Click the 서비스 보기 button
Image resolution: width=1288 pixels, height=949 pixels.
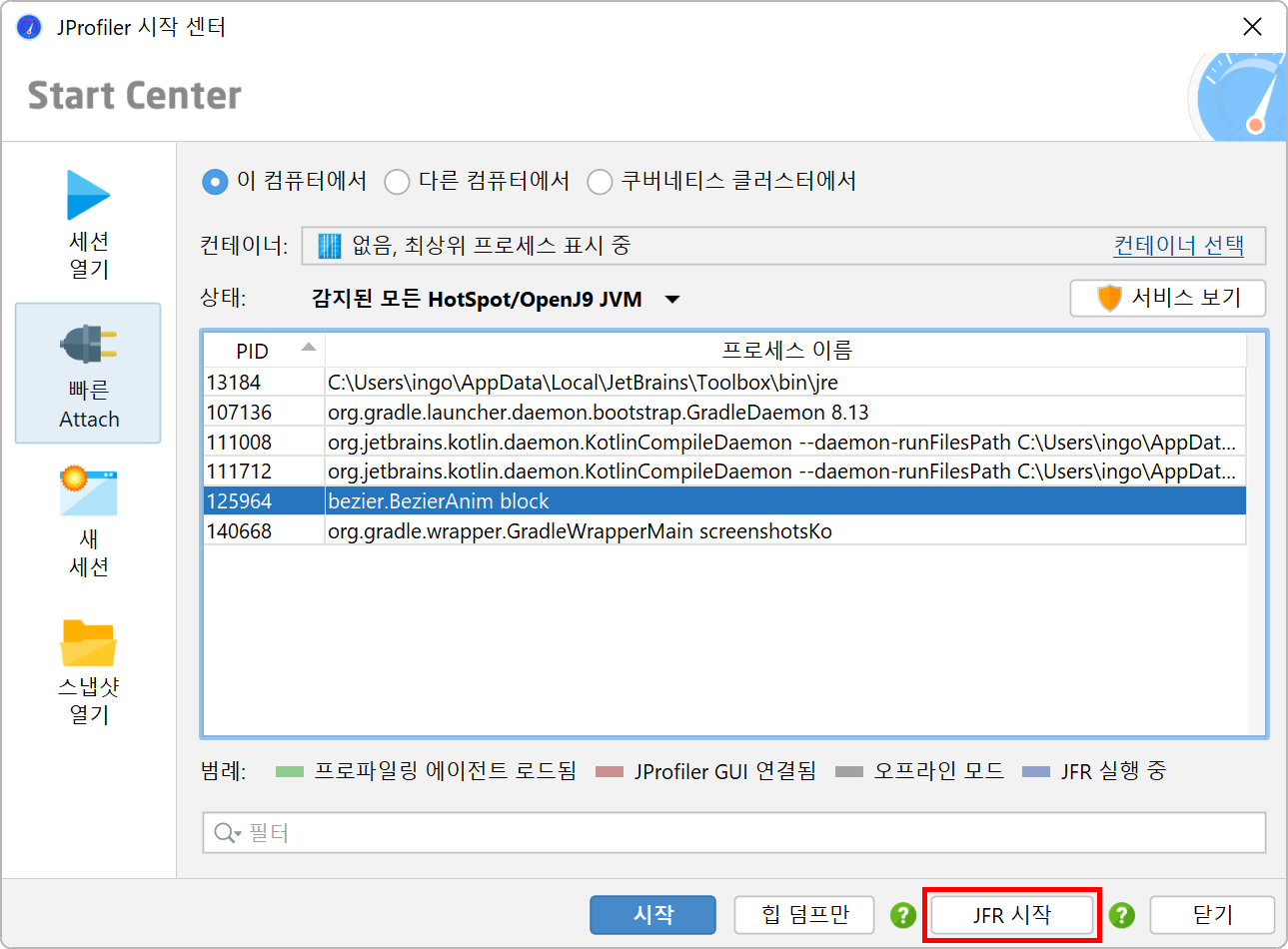(1167, 298)
